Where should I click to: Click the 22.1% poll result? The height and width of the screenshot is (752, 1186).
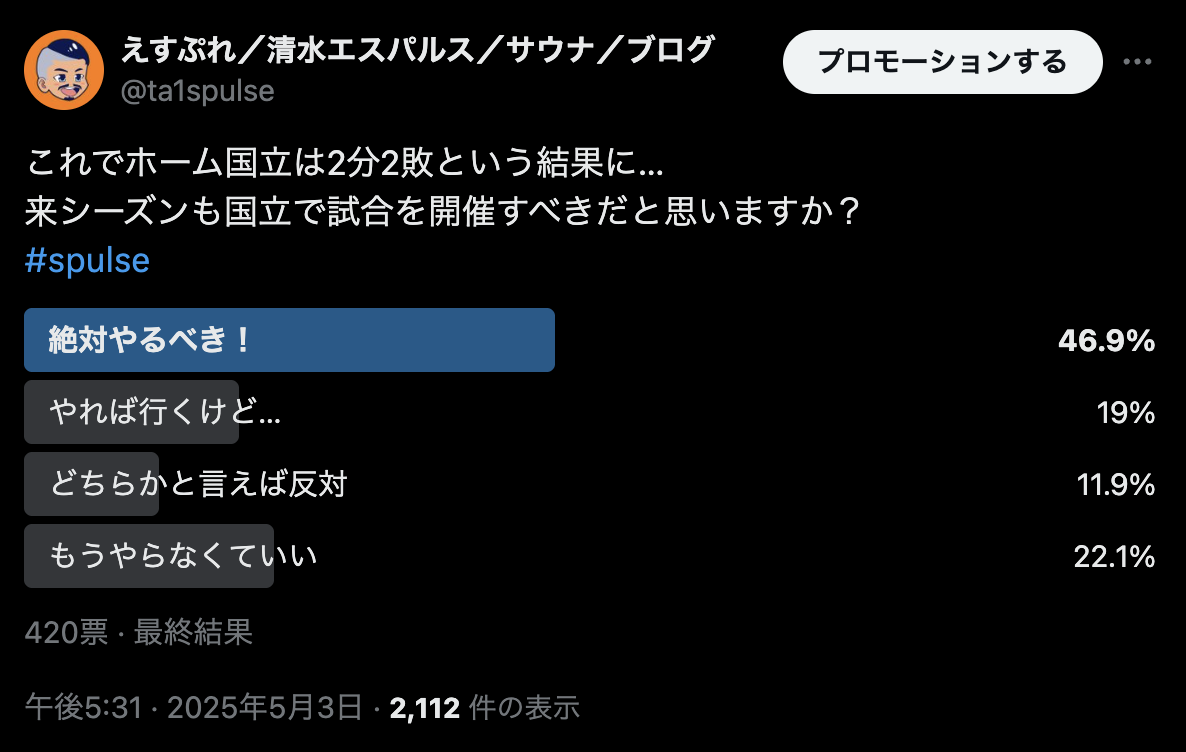click(x=1114, y=557)
